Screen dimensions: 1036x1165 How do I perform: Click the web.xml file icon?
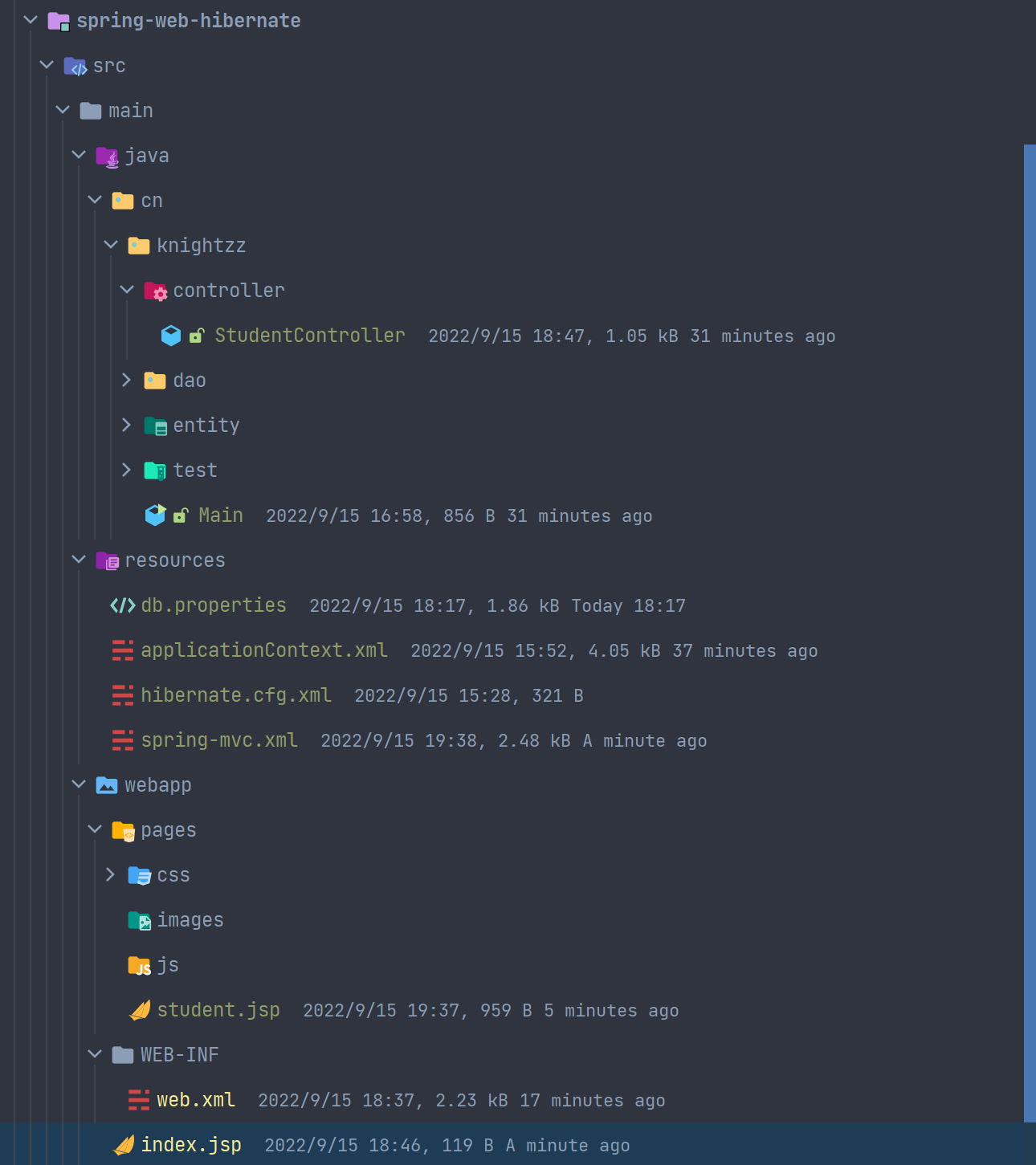pyautogui.click(x=139, y=1100)
